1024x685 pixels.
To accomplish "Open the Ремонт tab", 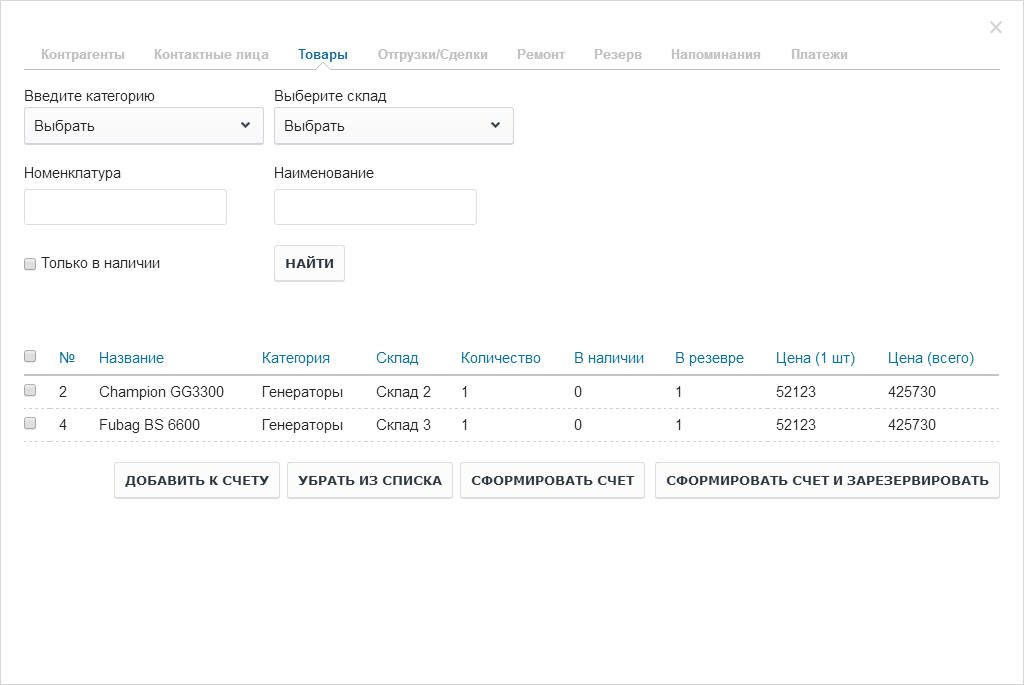I will pyautogui.click(x=541, y=55).
